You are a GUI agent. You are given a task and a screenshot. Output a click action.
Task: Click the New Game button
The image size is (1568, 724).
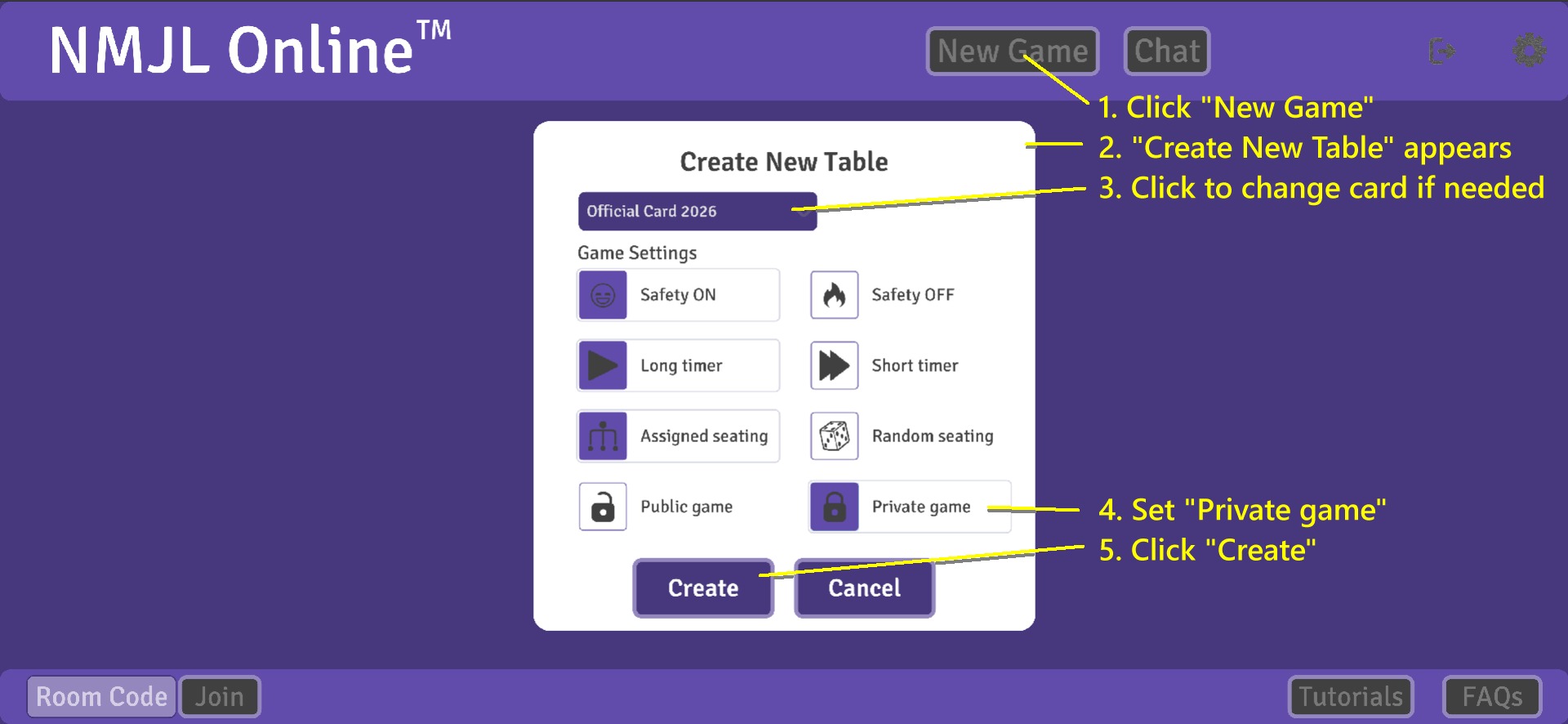pyautogui.click(x=1013, y=51)
